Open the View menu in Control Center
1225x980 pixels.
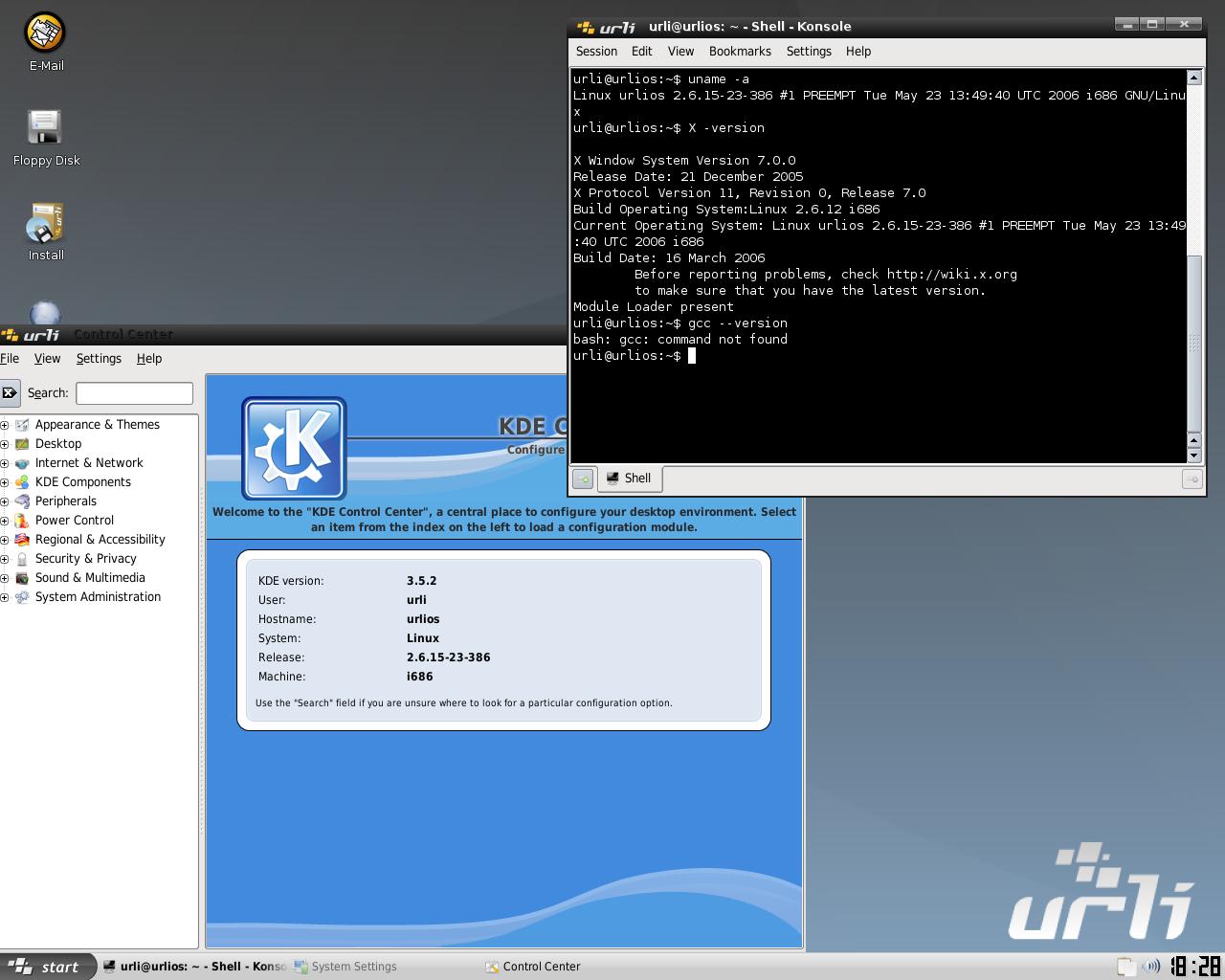[47, 359]
